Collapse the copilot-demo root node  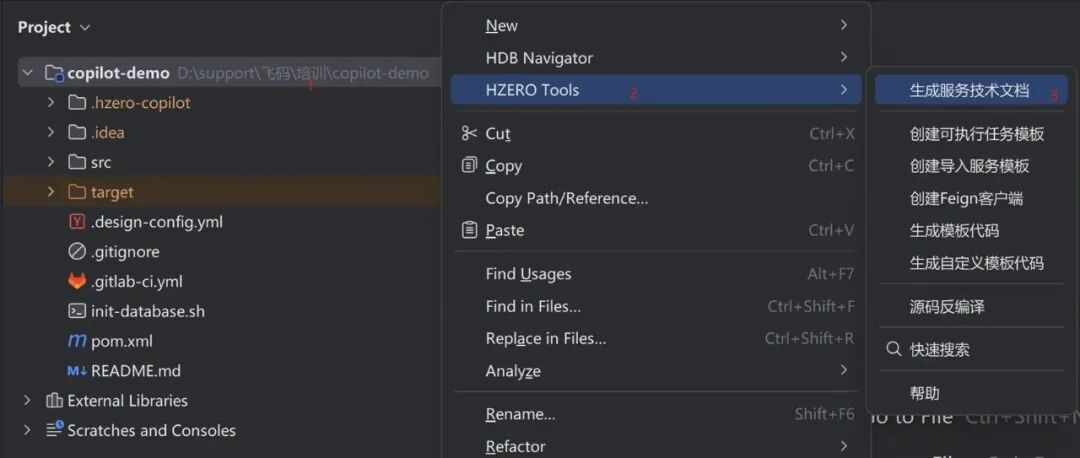(28, 73)
